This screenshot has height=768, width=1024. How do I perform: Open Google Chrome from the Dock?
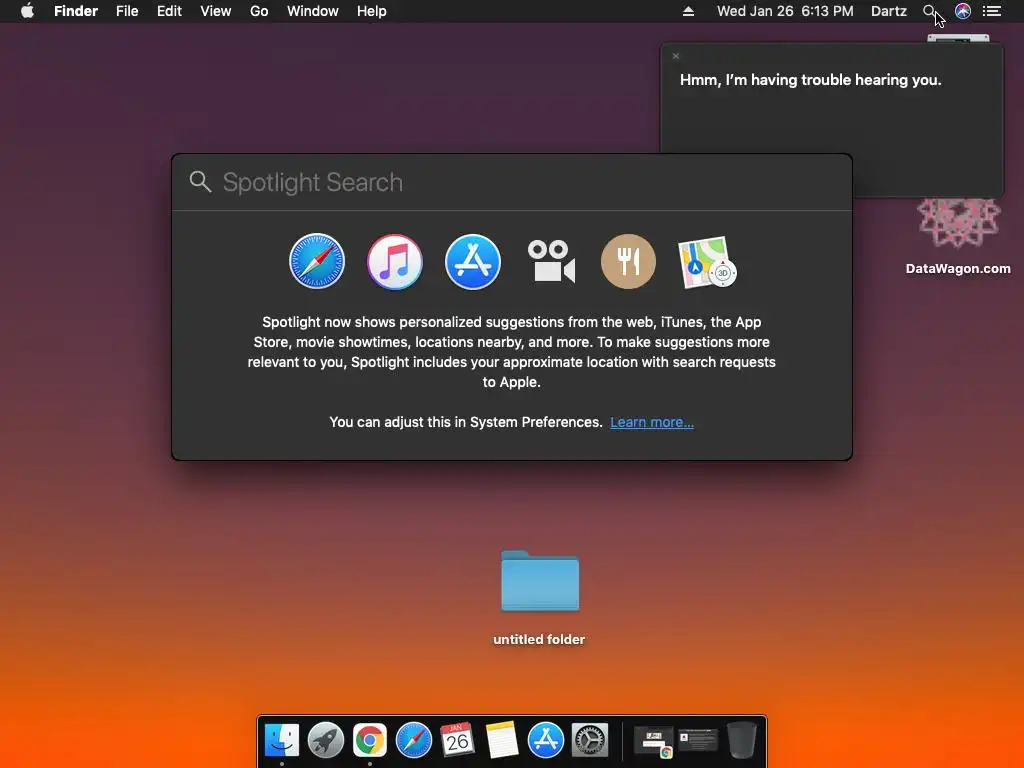[370, 740]
